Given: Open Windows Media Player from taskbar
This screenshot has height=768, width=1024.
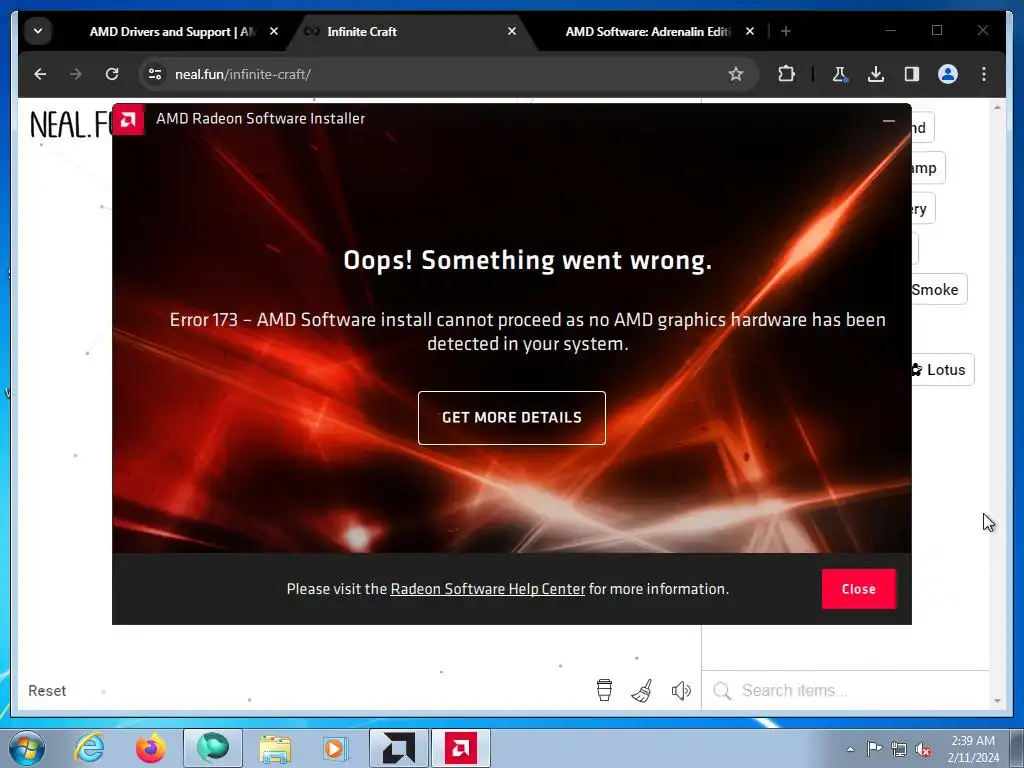Looking at the screenshot, I should [x=336, y=748].
